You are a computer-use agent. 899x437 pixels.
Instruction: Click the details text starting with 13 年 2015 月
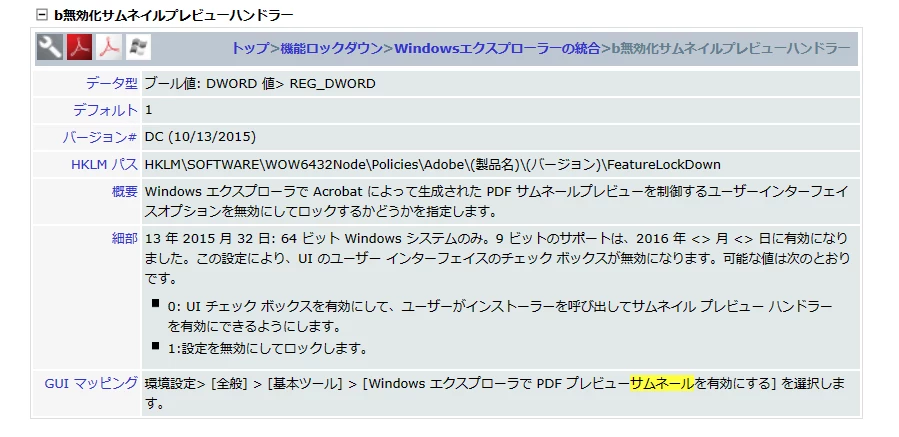497,259
